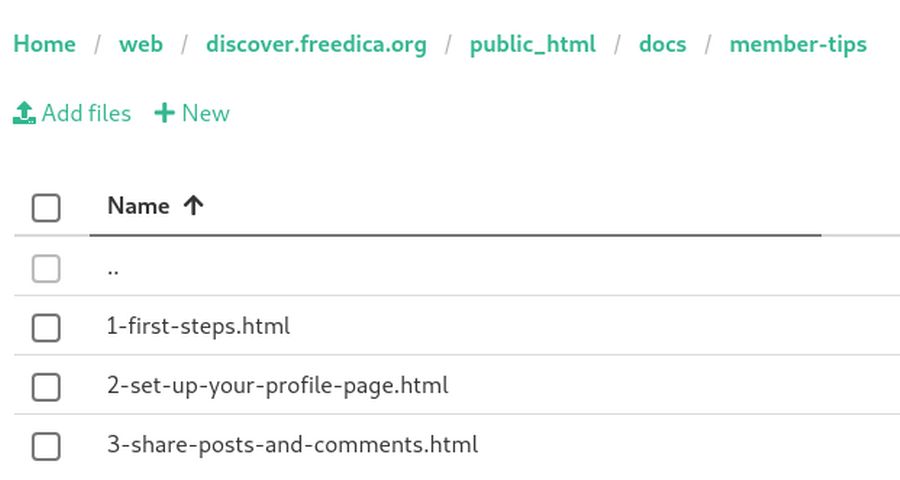900x480 pixels.
Task: Click the sort arrow next to Name
Action: (193, 206)
